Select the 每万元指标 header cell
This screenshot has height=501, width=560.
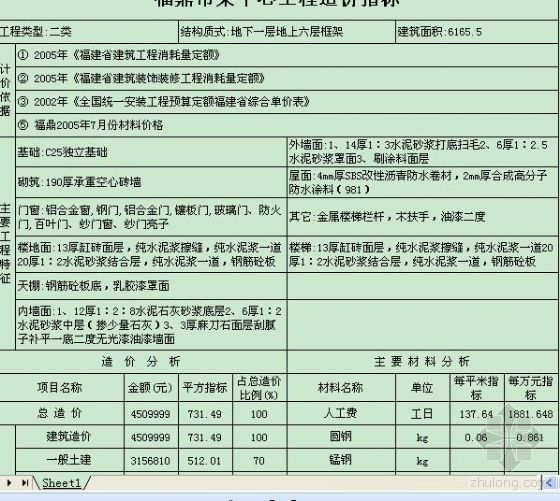pyautogui.click(x=531, y=387)
